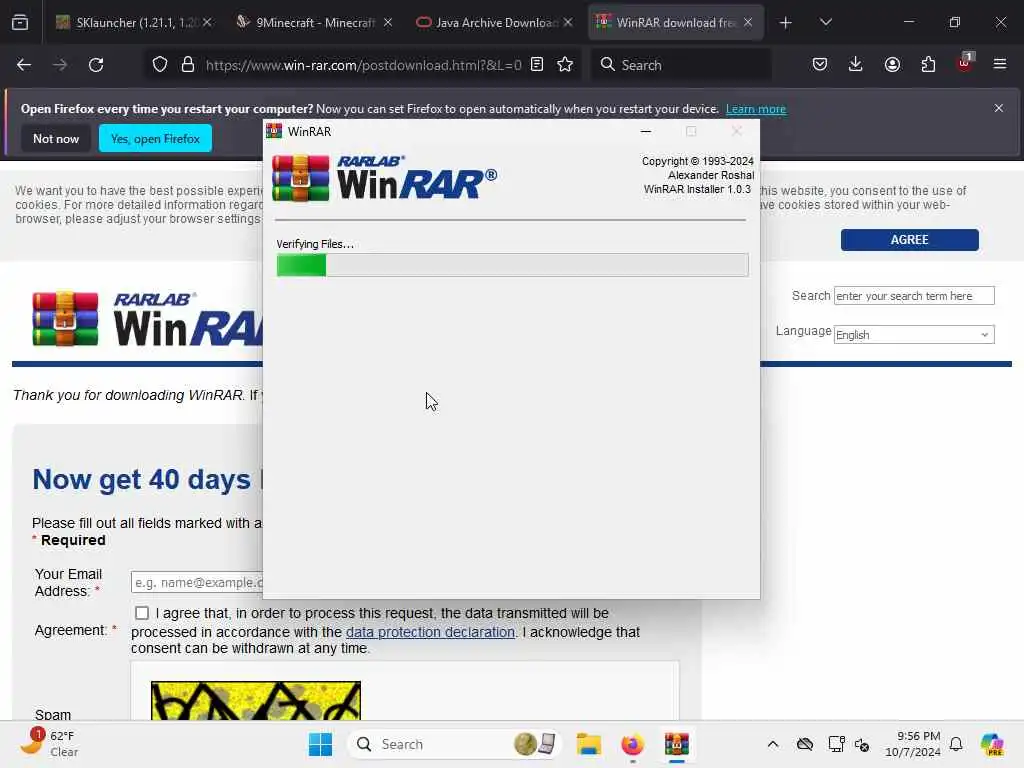Check the data agreement checkbox
Image resolution: width=1024 pixels, height=768 pixels.
pyautogui.click(x=142, y=613)
